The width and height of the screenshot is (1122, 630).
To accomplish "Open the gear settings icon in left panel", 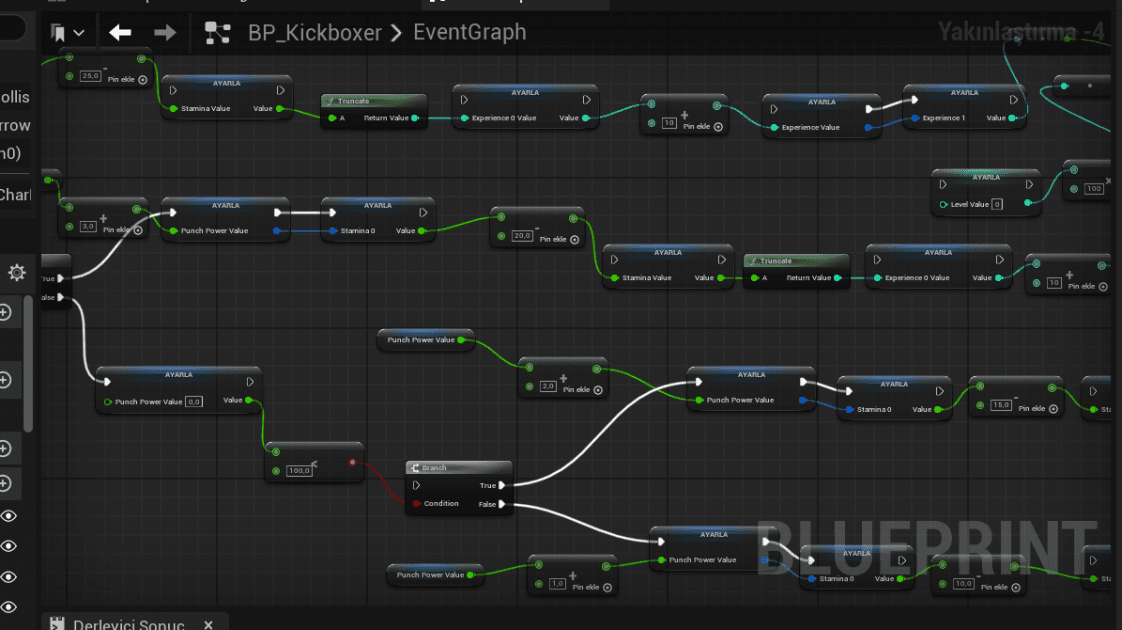I will pyautogui.click(x=16, y=272).
